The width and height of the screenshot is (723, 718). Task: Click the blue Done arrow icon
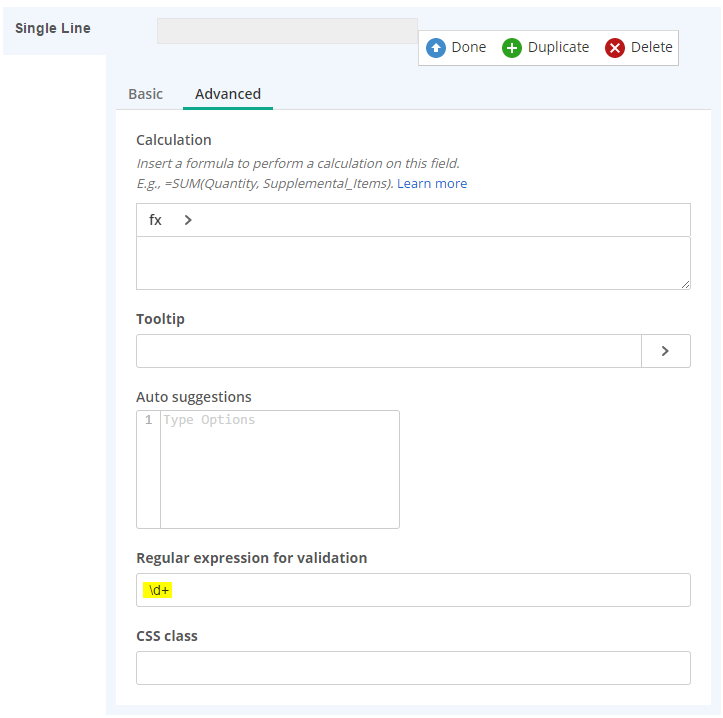[x=435, y=47]
